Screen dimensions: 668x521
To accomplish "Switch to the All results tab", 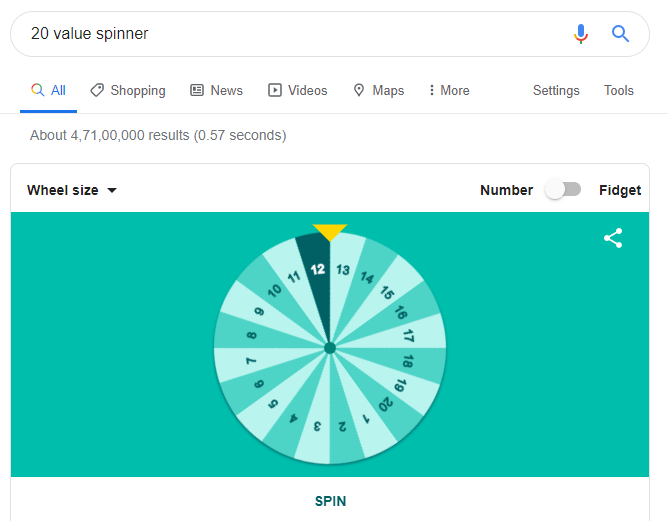I will [48, 90].
